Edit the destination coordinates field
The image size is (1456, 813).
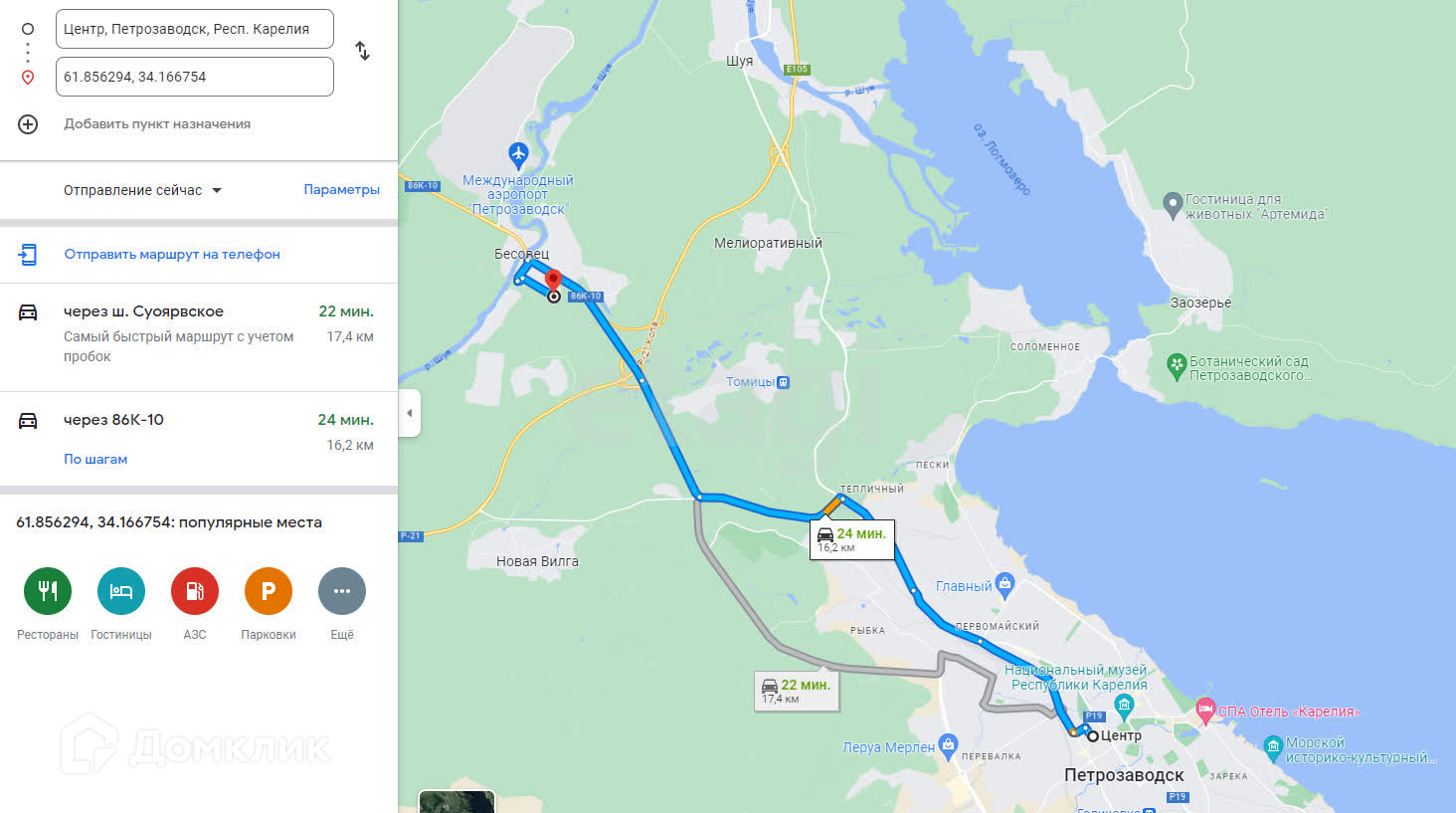coord(195,77)
